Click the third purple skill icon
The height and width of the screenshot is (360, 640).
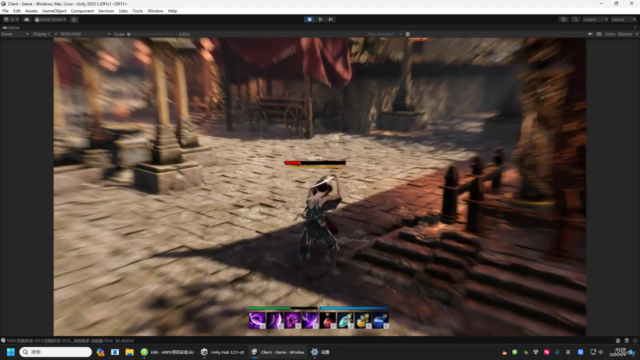click(292, 320)
